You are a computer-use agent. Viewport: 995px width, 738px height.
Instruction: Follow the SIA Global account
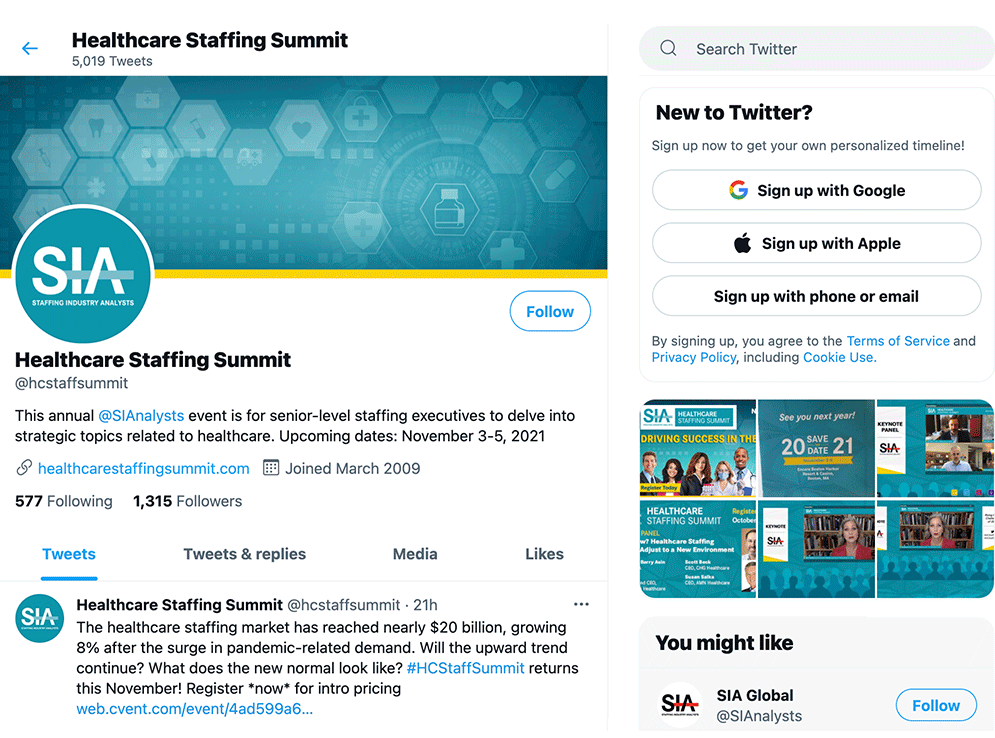coord(935,705)
